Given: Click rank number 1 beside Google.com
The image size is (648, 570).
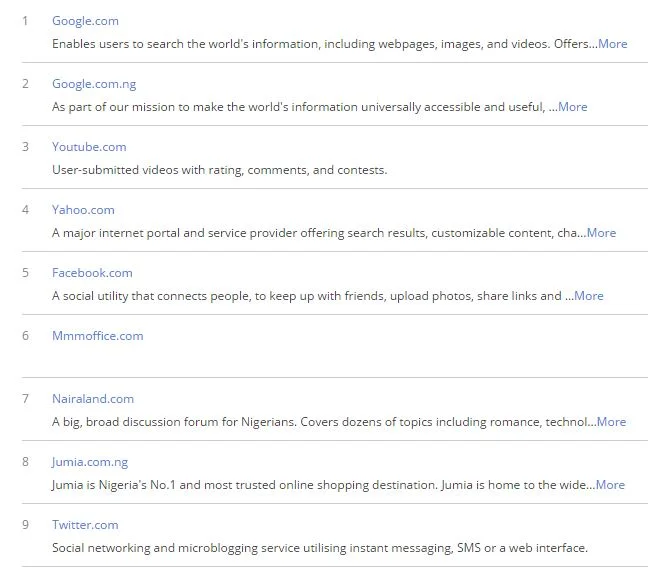Looking at the screenshot, I should pyautogui.click(x=26, y=21).
